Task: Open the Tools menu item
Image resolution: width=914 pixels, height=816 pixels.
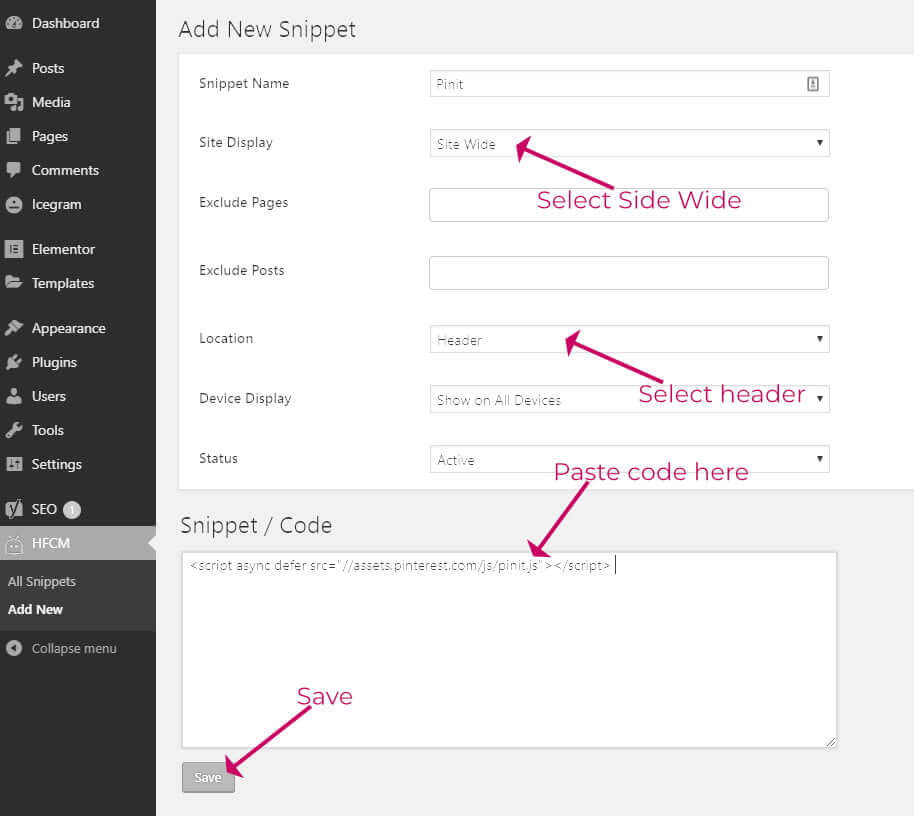Action: (x=78, y=430)
